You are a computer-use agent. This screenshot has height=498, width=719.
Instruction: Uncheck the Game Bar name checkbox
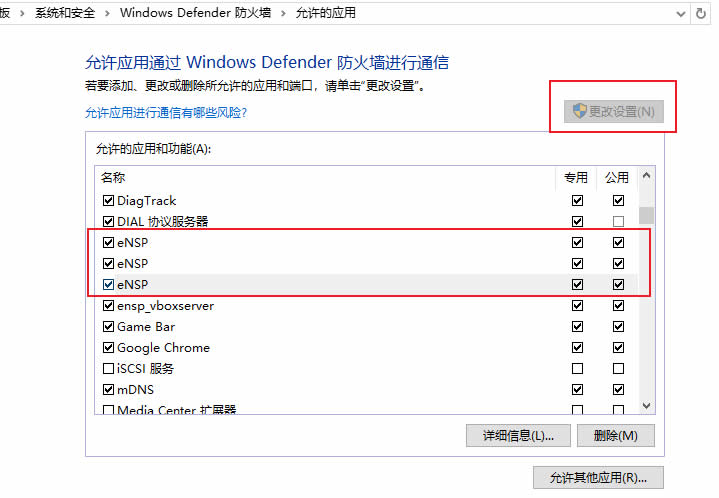point(108,326)
